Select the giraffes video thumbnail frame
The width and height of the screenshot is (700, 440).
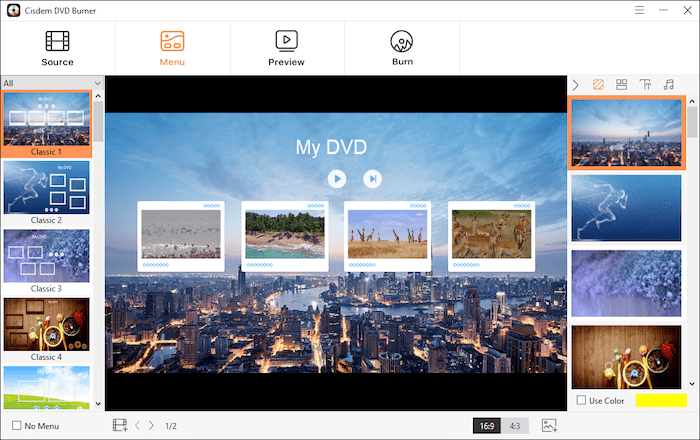click(388, 236)
